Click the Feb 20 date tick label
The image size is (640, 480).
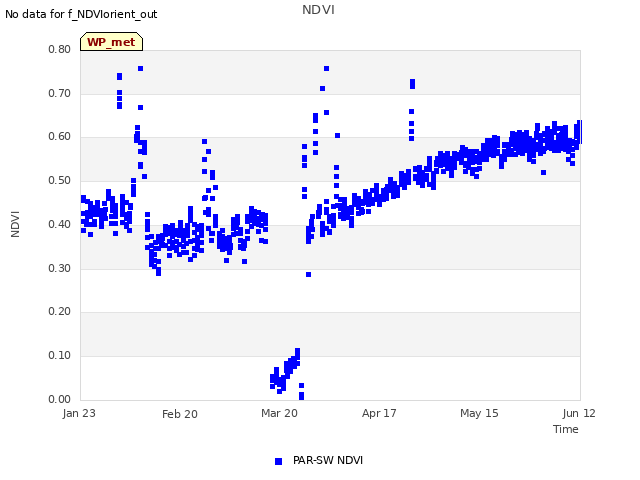pos(180,414)
